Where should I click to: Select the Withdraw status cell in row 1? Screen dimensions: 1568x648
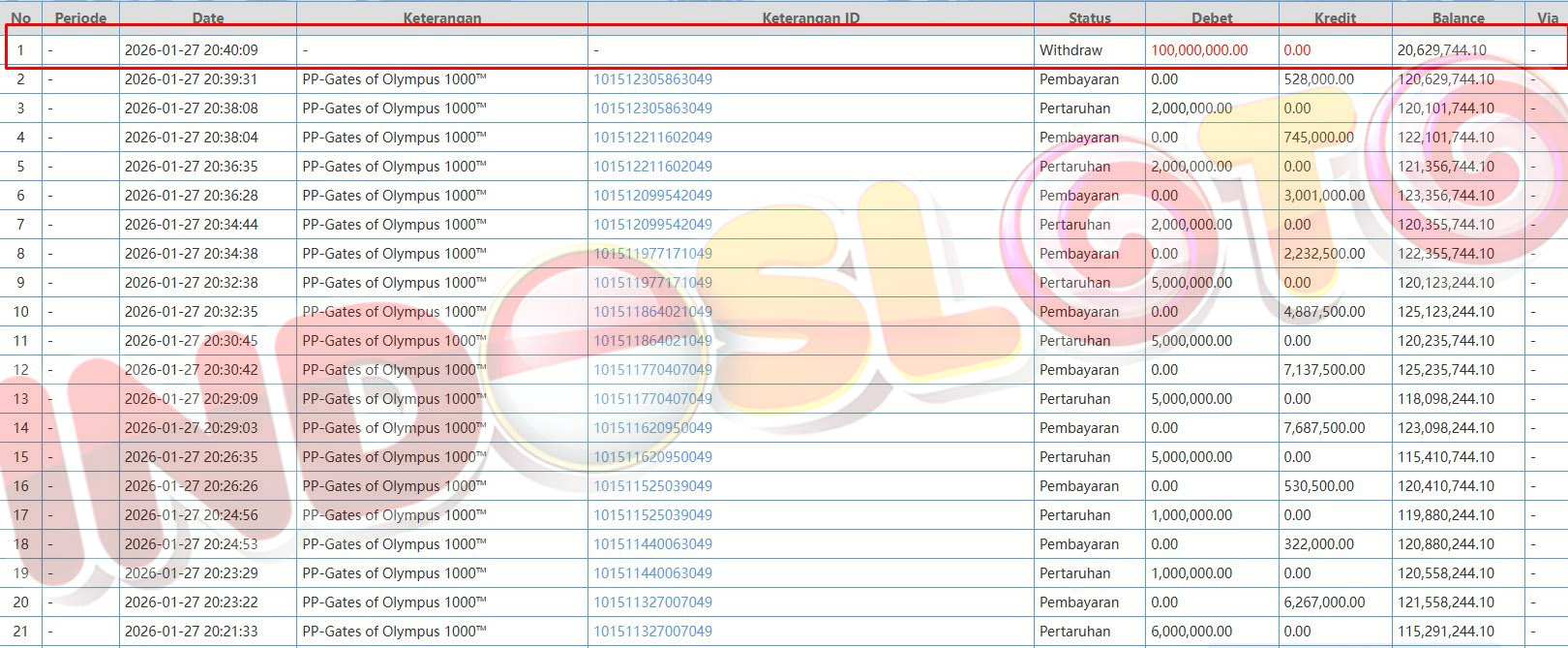tap(1070, 50)
